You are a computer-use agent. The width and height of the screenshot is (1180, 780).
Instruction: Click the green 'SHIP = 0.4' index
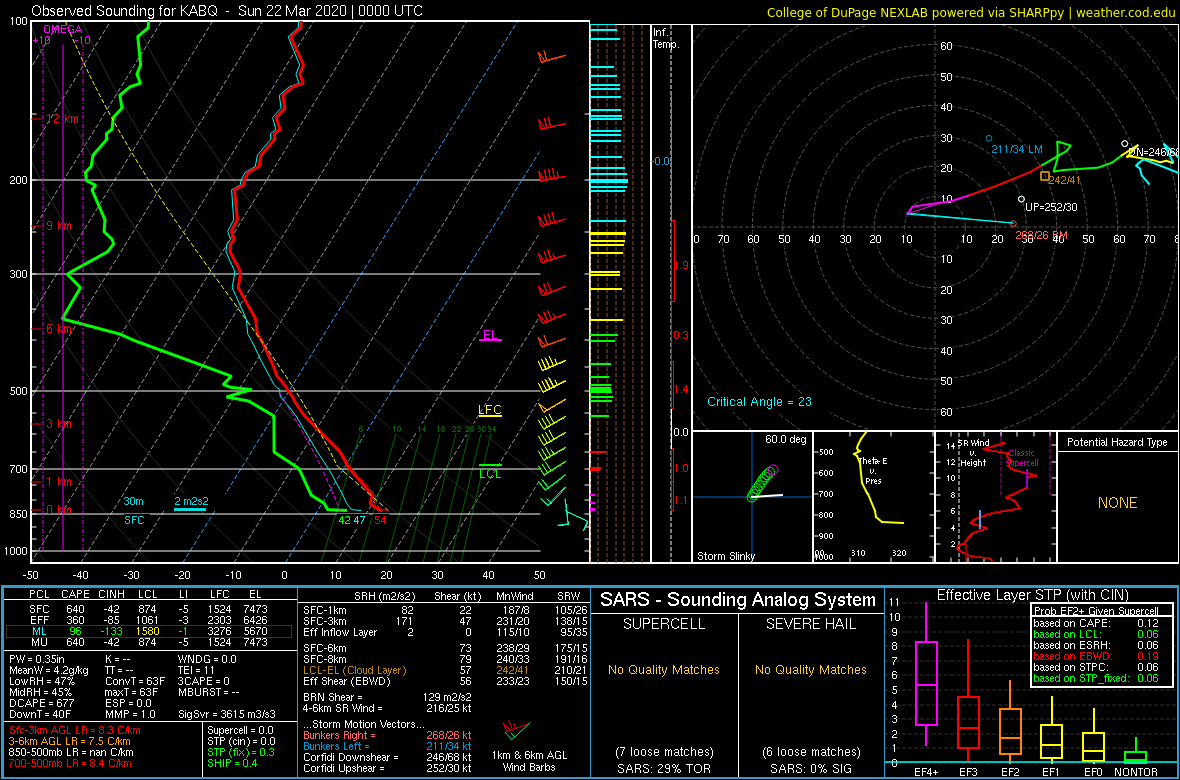(x=235, y=764)
